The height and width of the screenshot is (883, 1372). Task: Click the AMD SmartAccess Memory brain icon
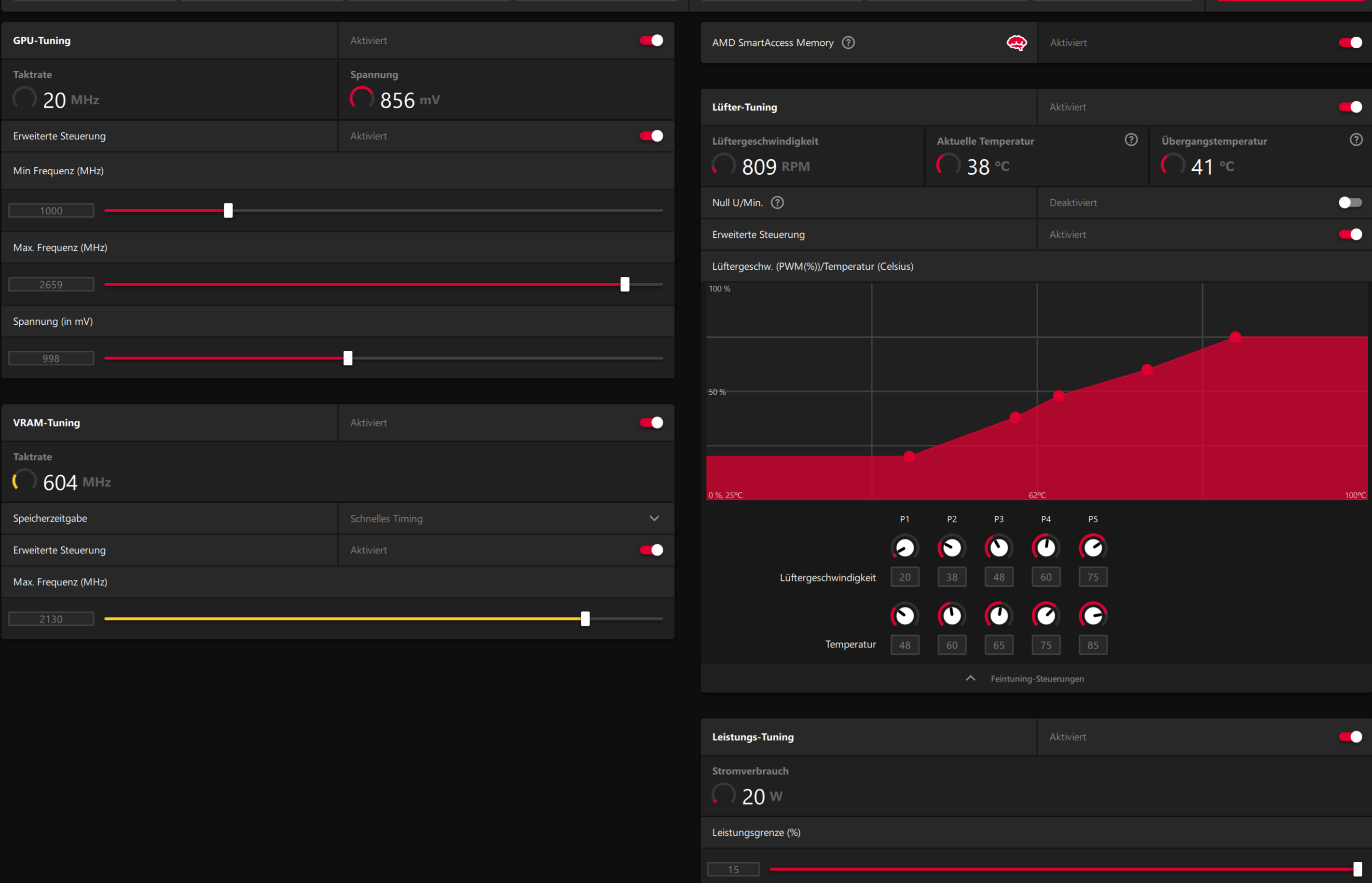[x=1017, y=42]
